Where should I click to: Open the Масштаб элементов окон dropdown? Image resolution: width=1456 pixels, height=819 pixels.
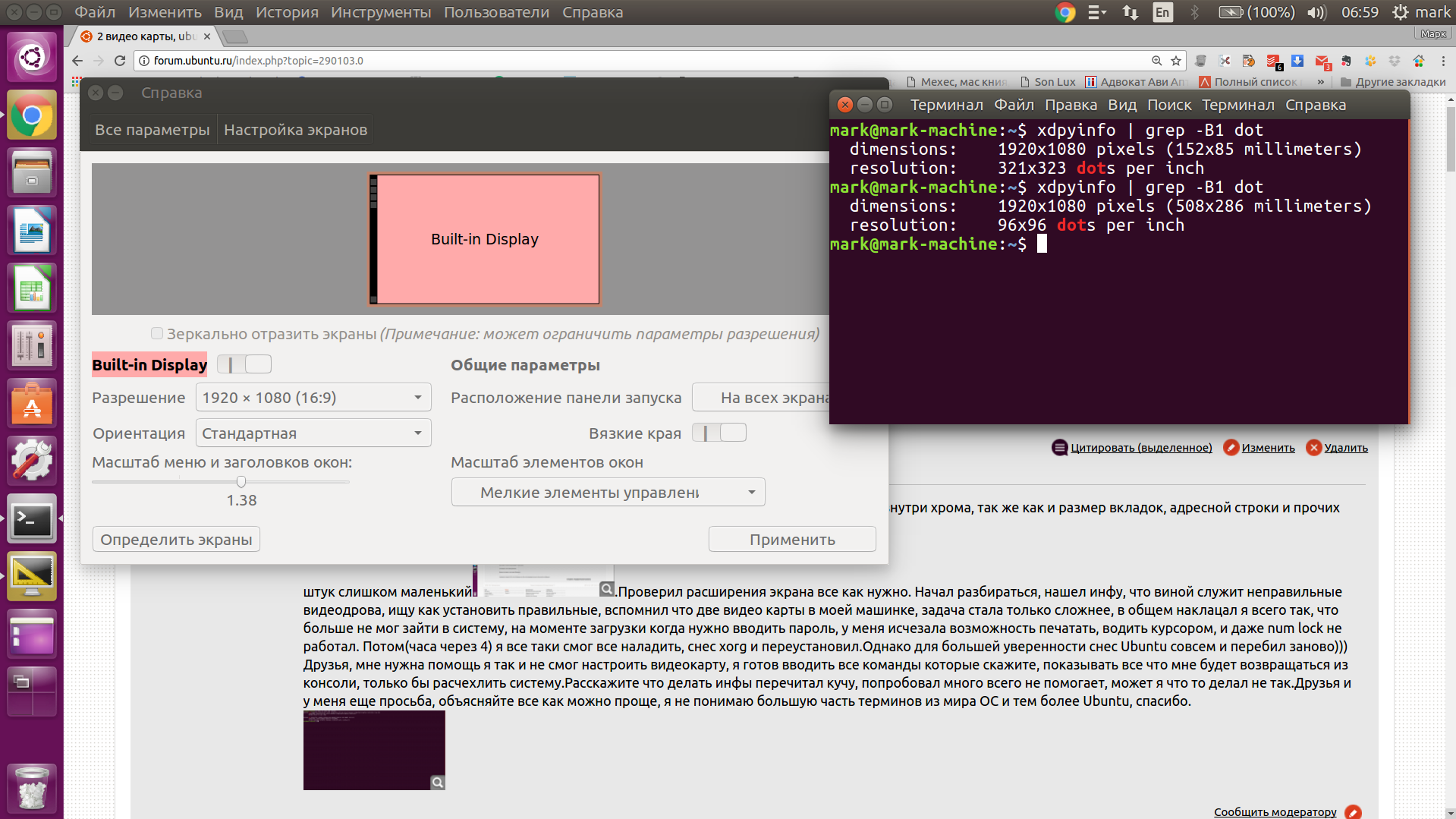click(608, 492)
